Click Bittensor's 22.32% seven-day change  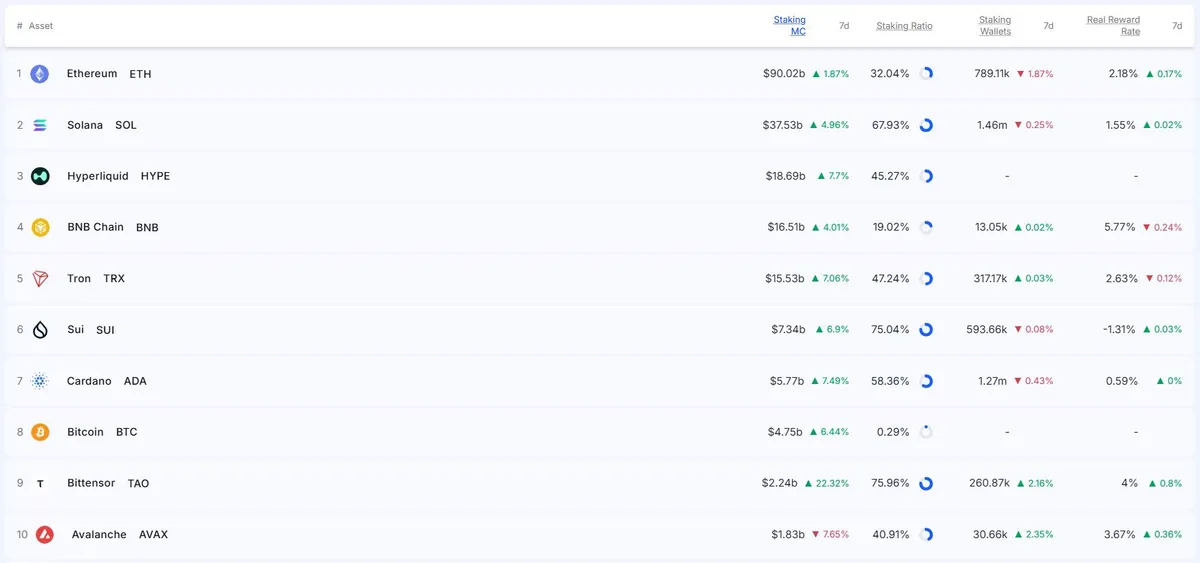826,484
